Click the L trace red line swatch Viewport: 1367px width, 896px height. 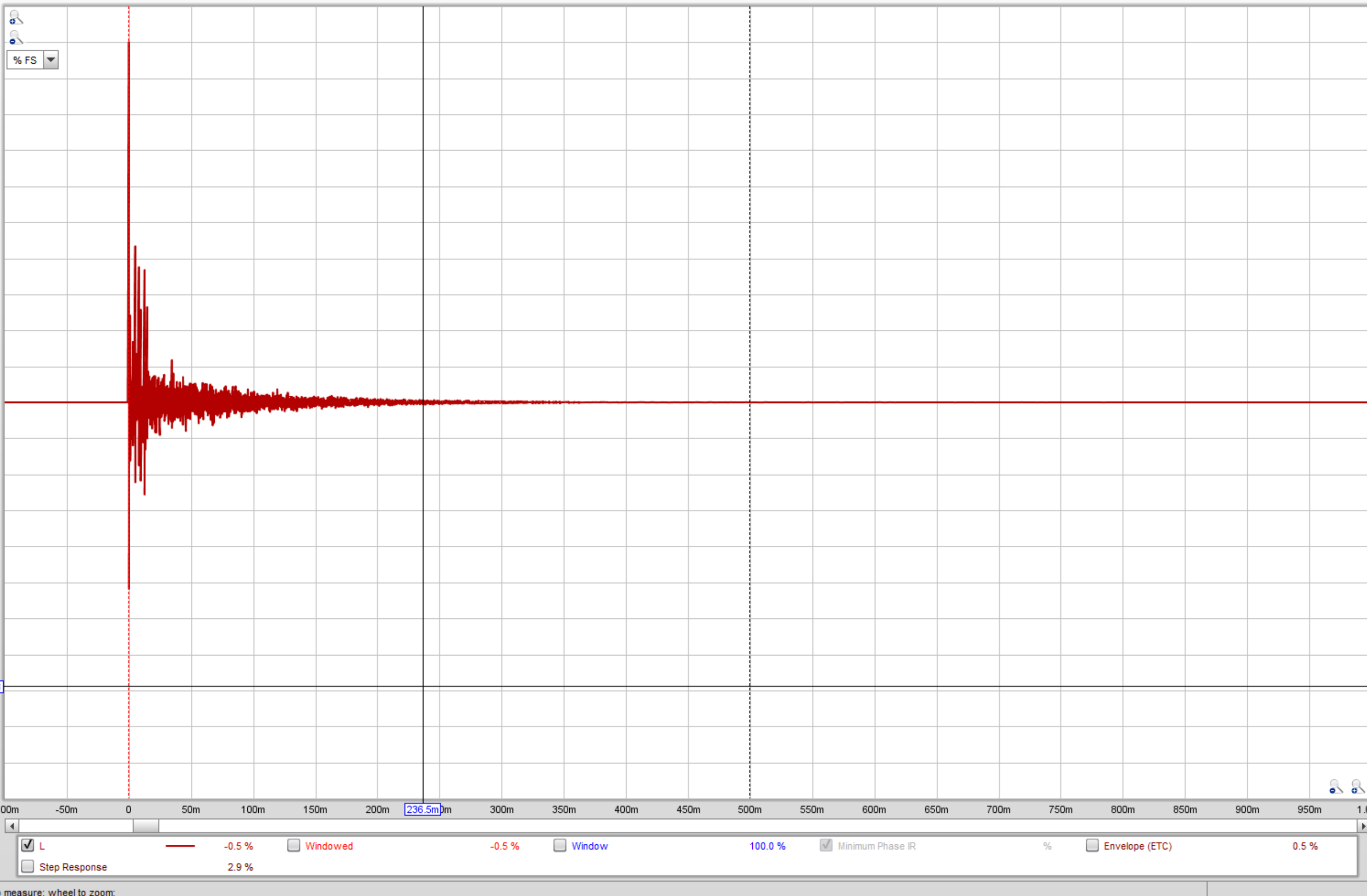click(180, 846)
